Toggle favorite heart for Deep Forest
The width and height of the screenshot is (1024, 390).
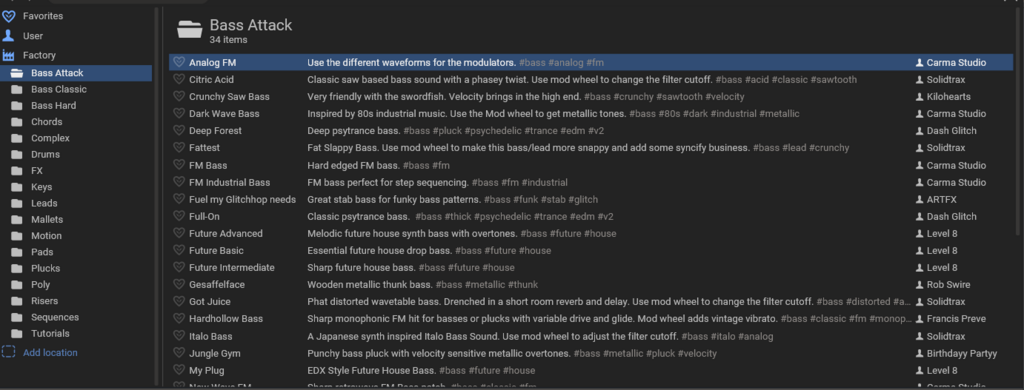(x=179, y=131)
